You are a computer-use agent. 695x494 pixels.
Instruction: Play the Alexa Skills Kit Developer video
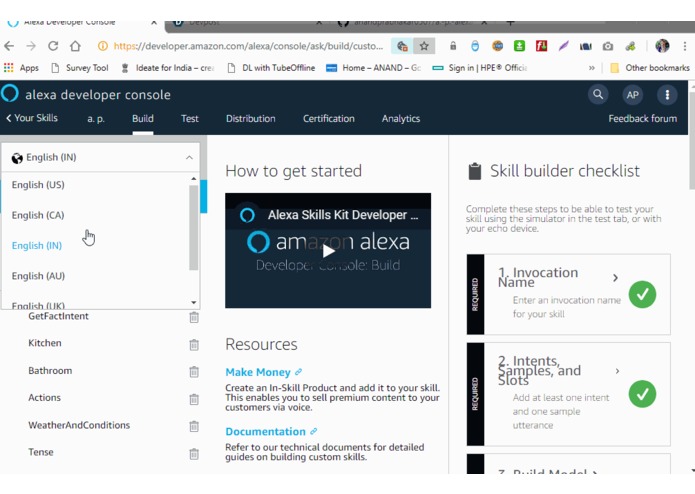[328, 251]
